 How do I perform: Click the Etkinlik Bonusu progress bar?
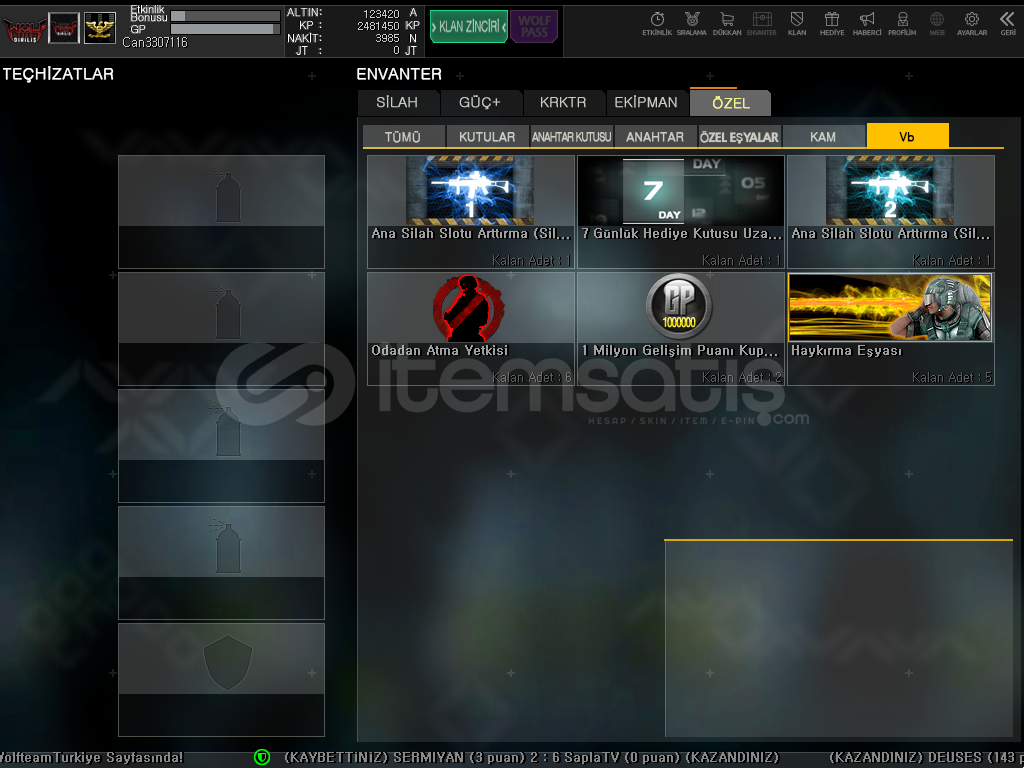coord(225,16)
